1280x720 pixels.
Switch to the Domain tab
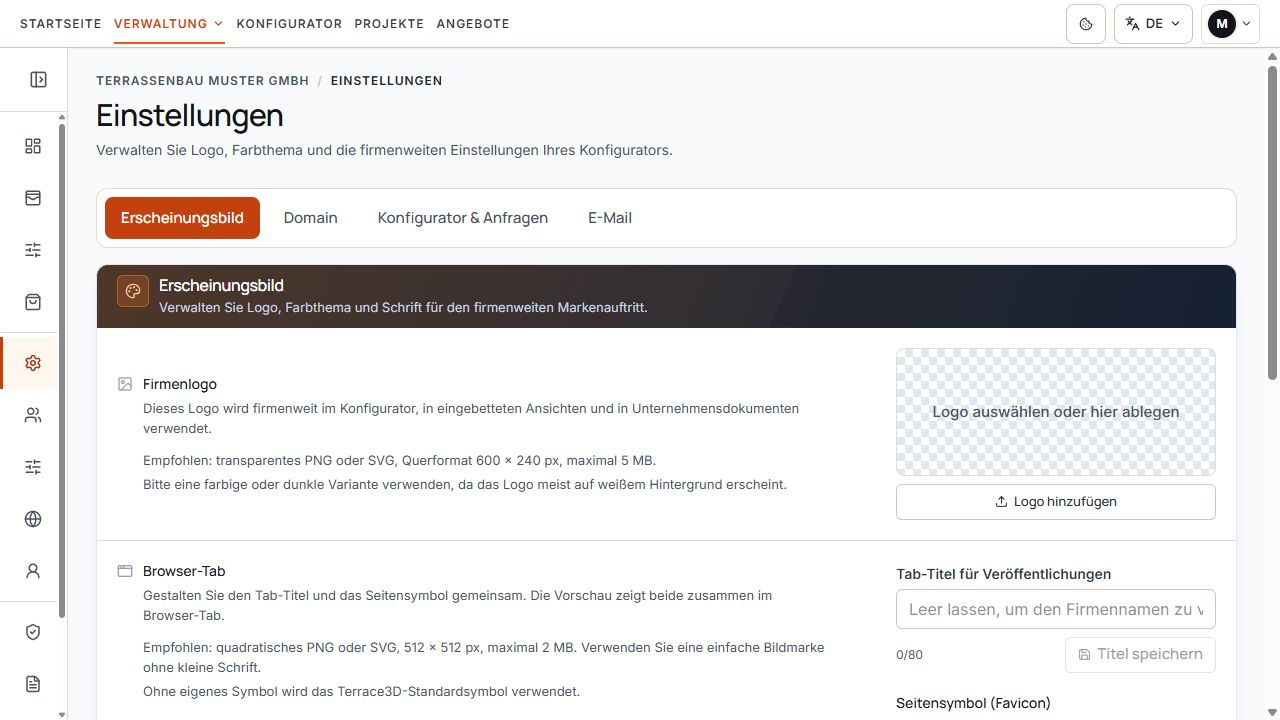pyautogui.click(x=310, y=218)
